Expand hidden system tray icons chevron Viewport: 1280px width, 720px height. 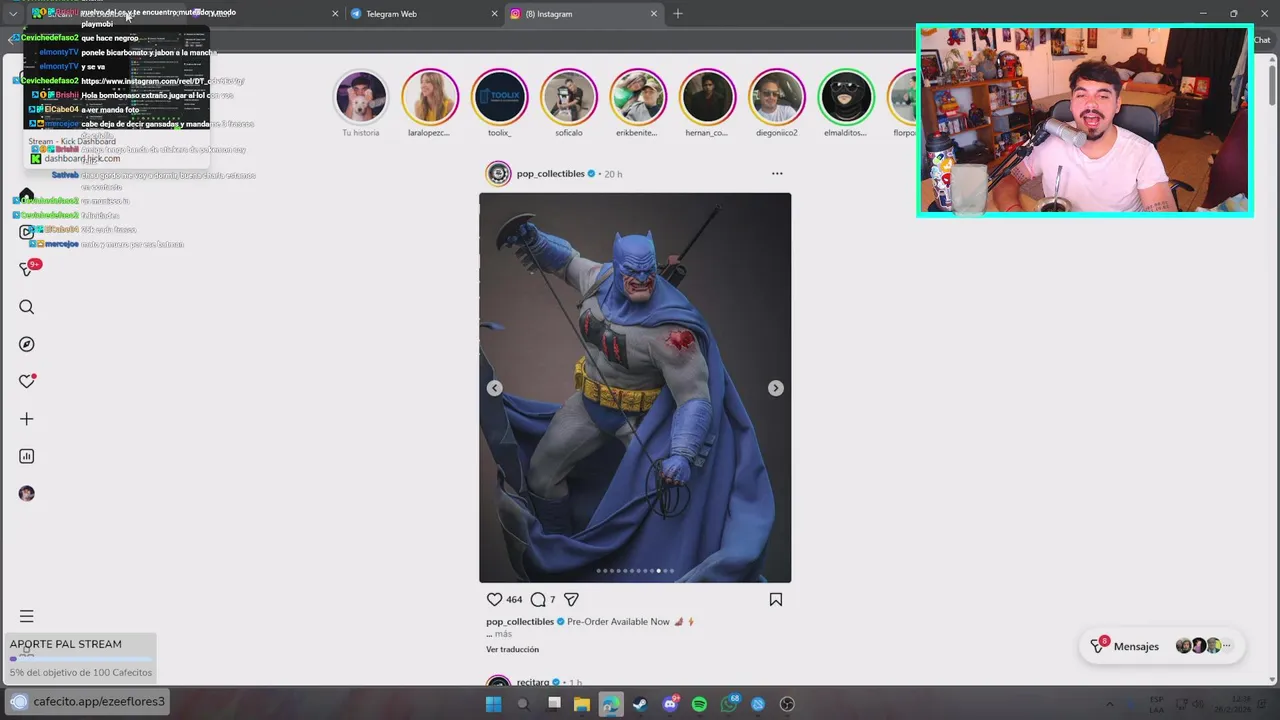click(1109, 704)
